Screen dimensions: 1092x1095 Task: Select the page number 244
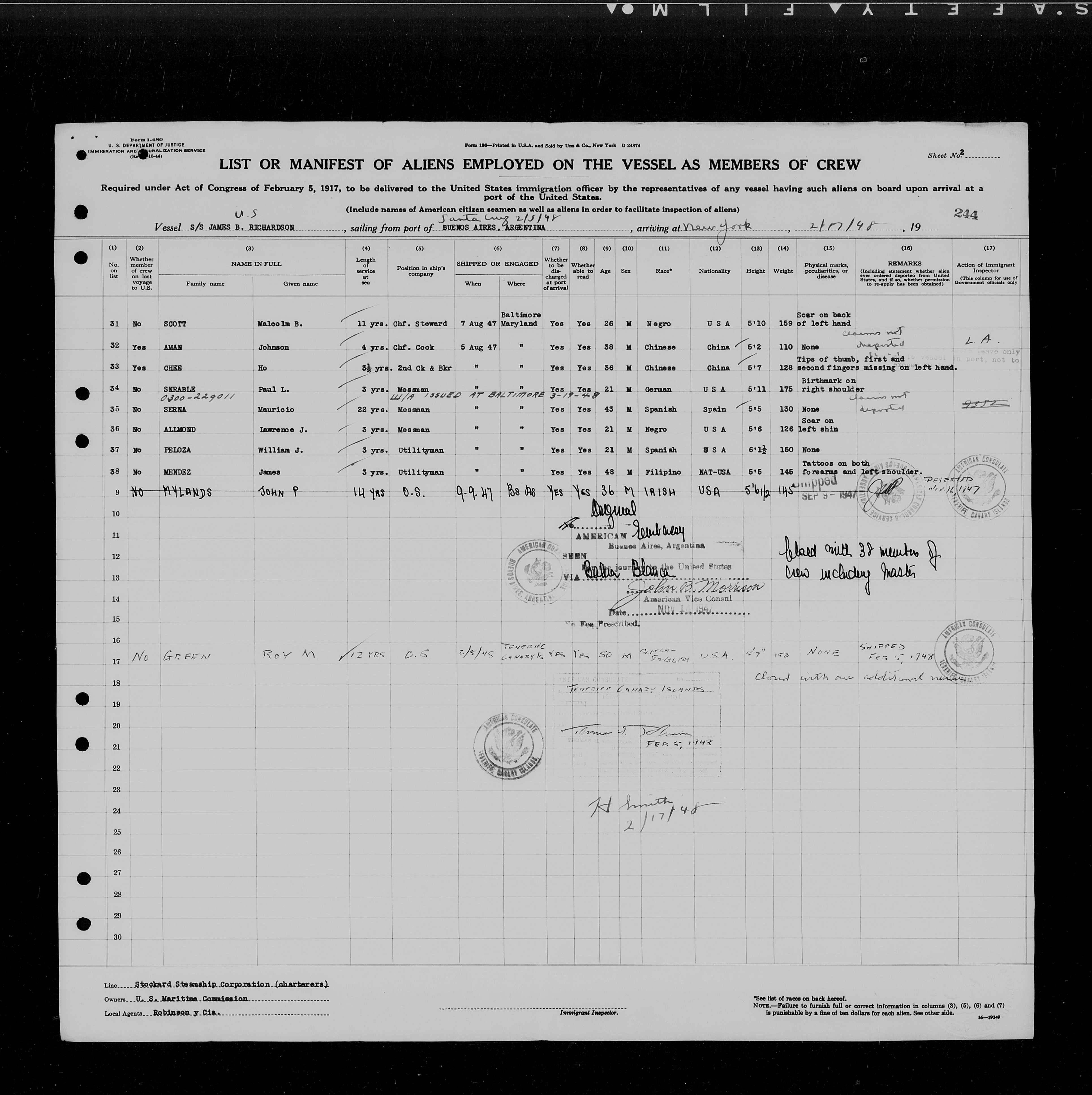[x=966, y=214]
